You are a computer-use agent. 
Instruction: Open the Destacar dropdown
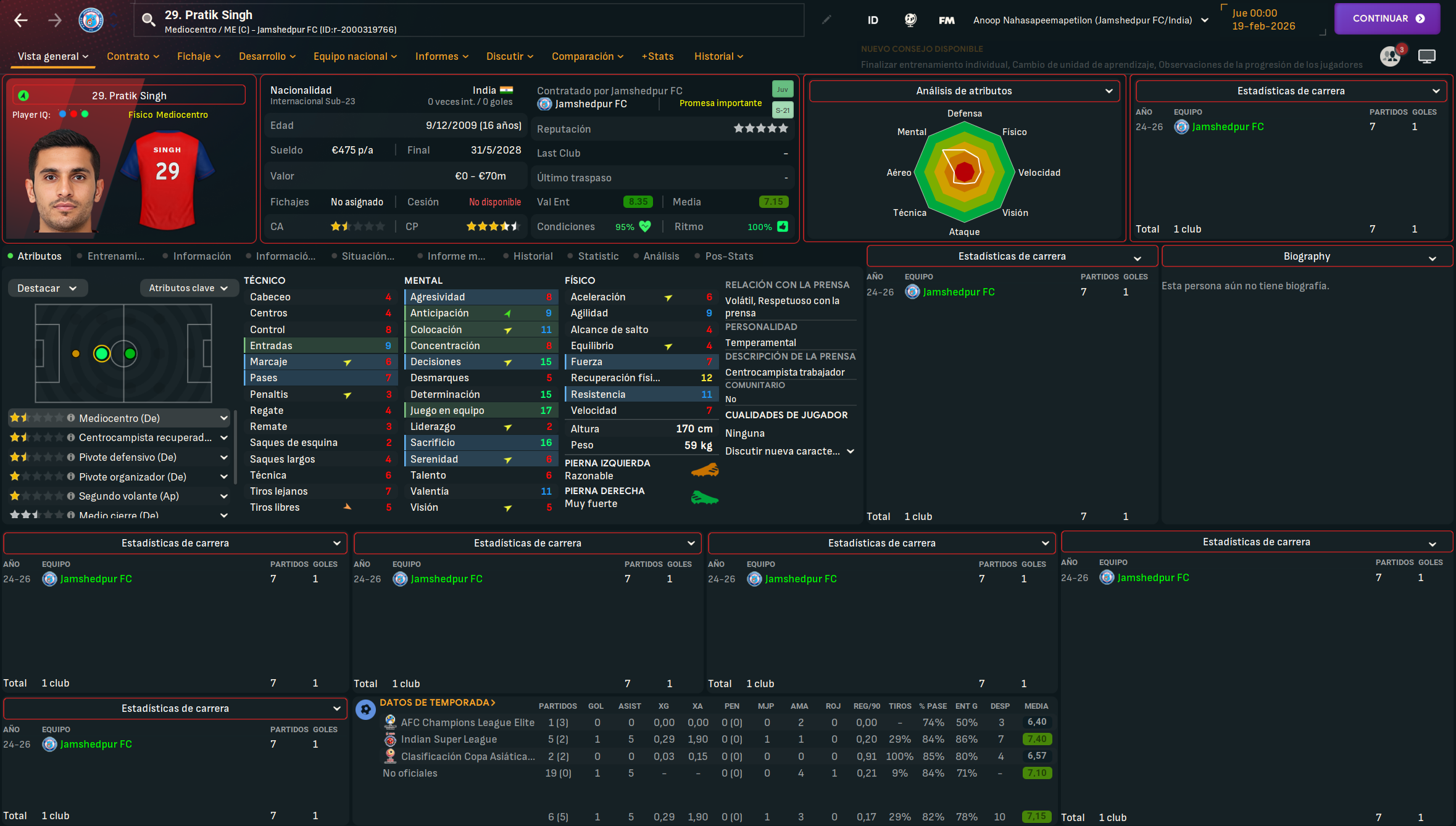click(48, 288)
